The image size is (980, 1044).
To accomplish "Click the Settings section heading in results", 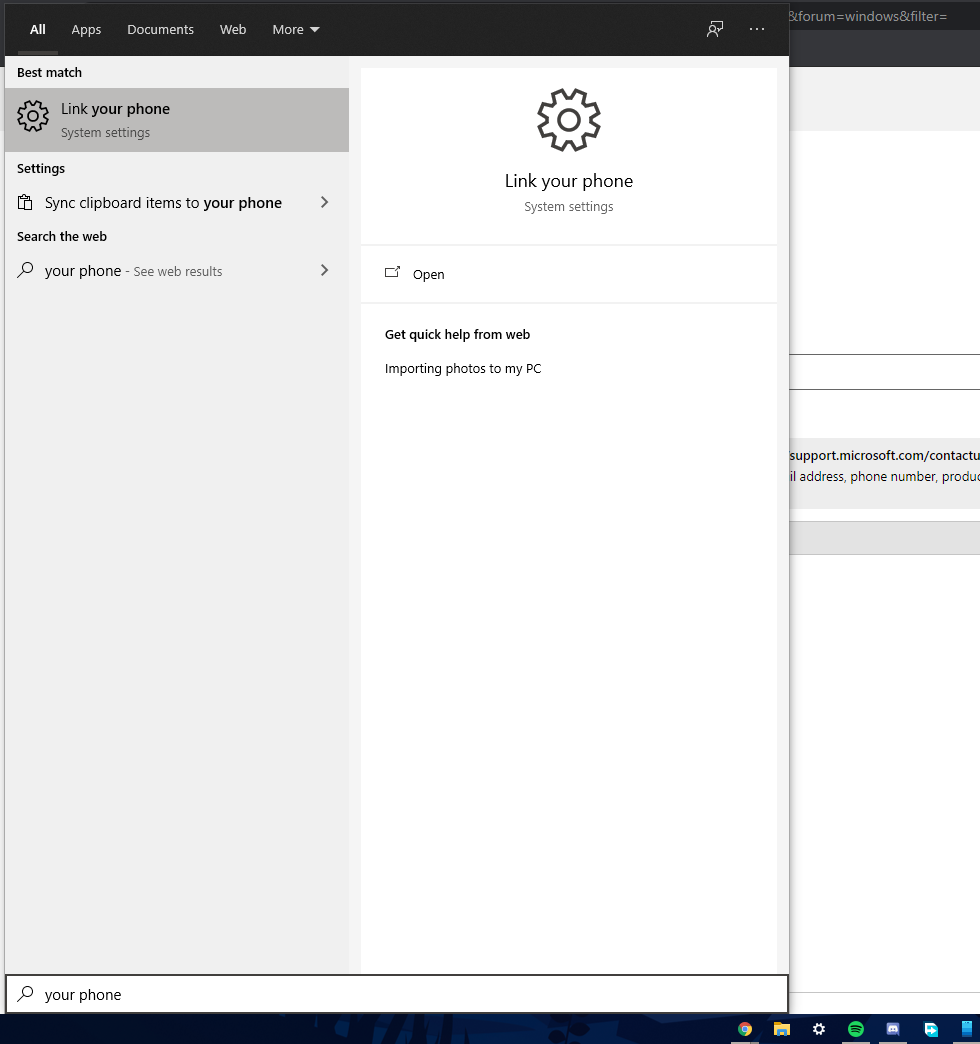I will 41,168.
